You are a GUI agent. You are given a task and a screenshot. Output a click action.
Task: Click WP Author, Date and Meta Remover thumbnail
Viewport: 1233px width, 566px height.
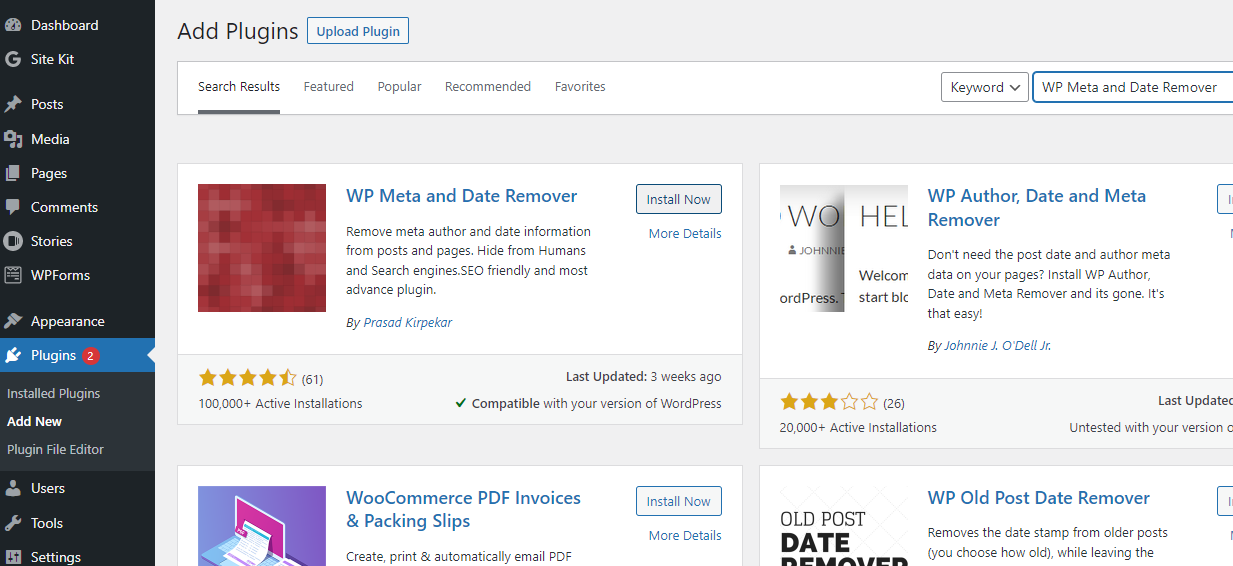[844, 248]
